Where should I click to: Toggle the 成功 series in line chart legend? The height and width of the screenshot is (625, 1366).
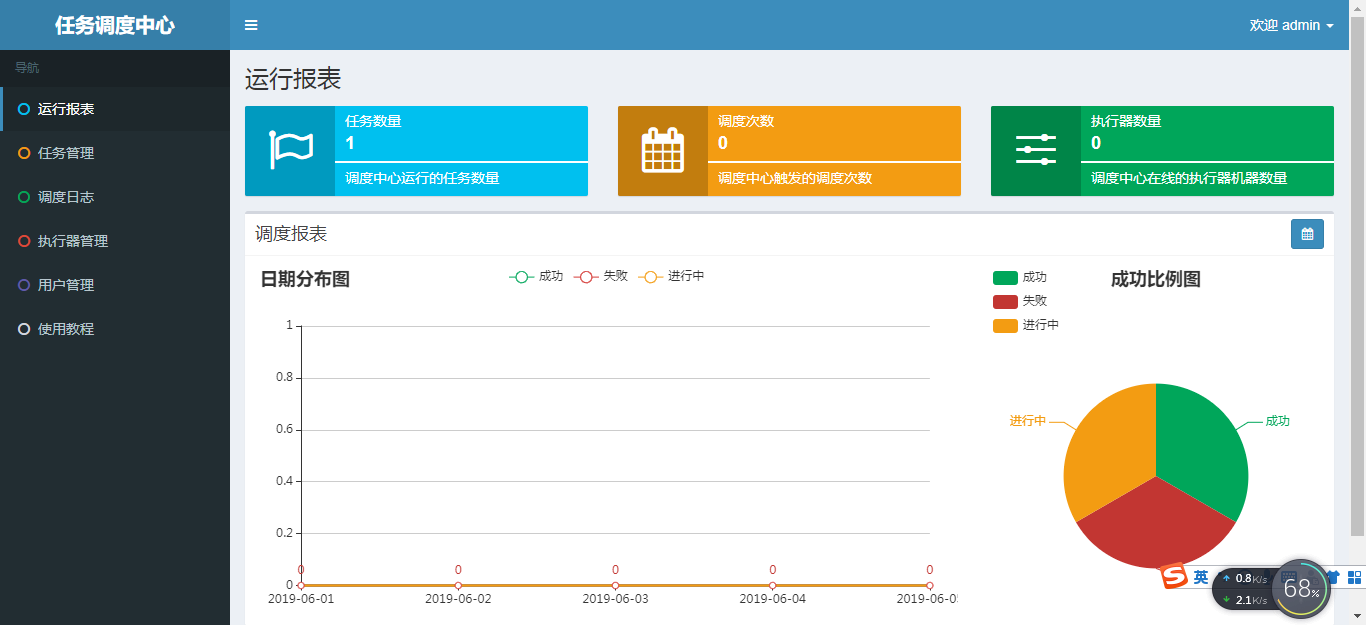click(x=536, y=277)
